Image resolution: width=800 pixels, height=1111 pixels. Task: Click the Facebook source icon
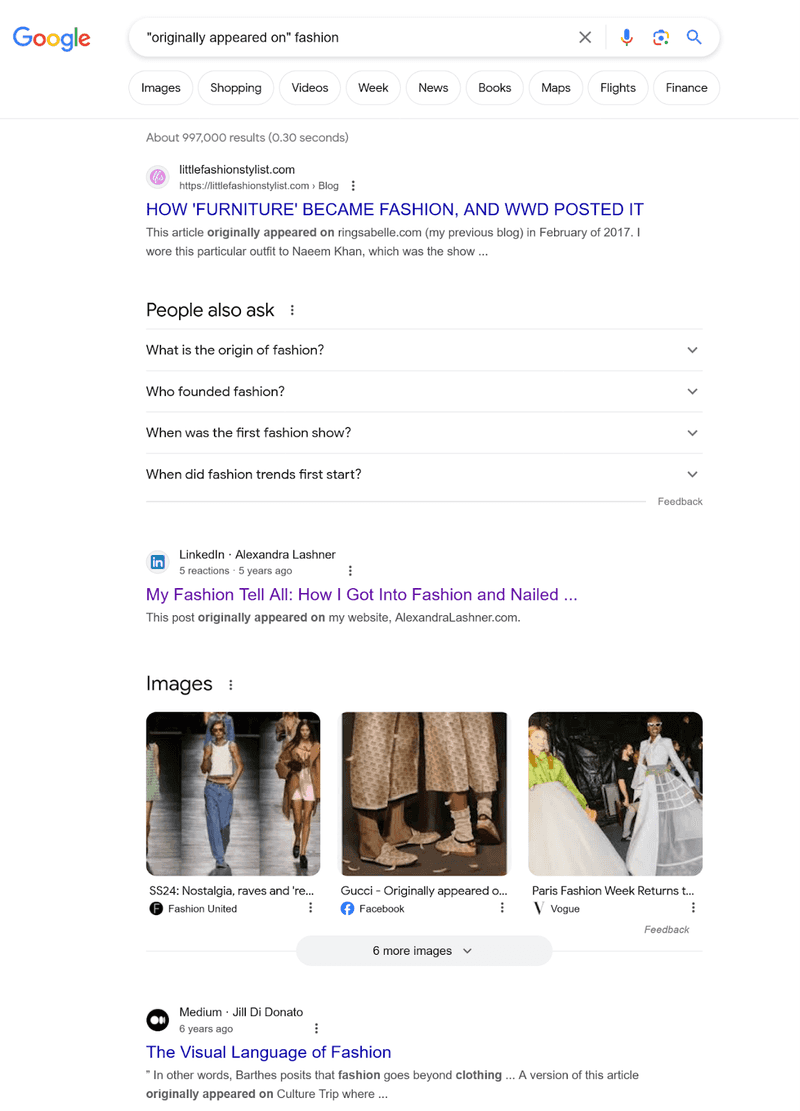point(347,909)
